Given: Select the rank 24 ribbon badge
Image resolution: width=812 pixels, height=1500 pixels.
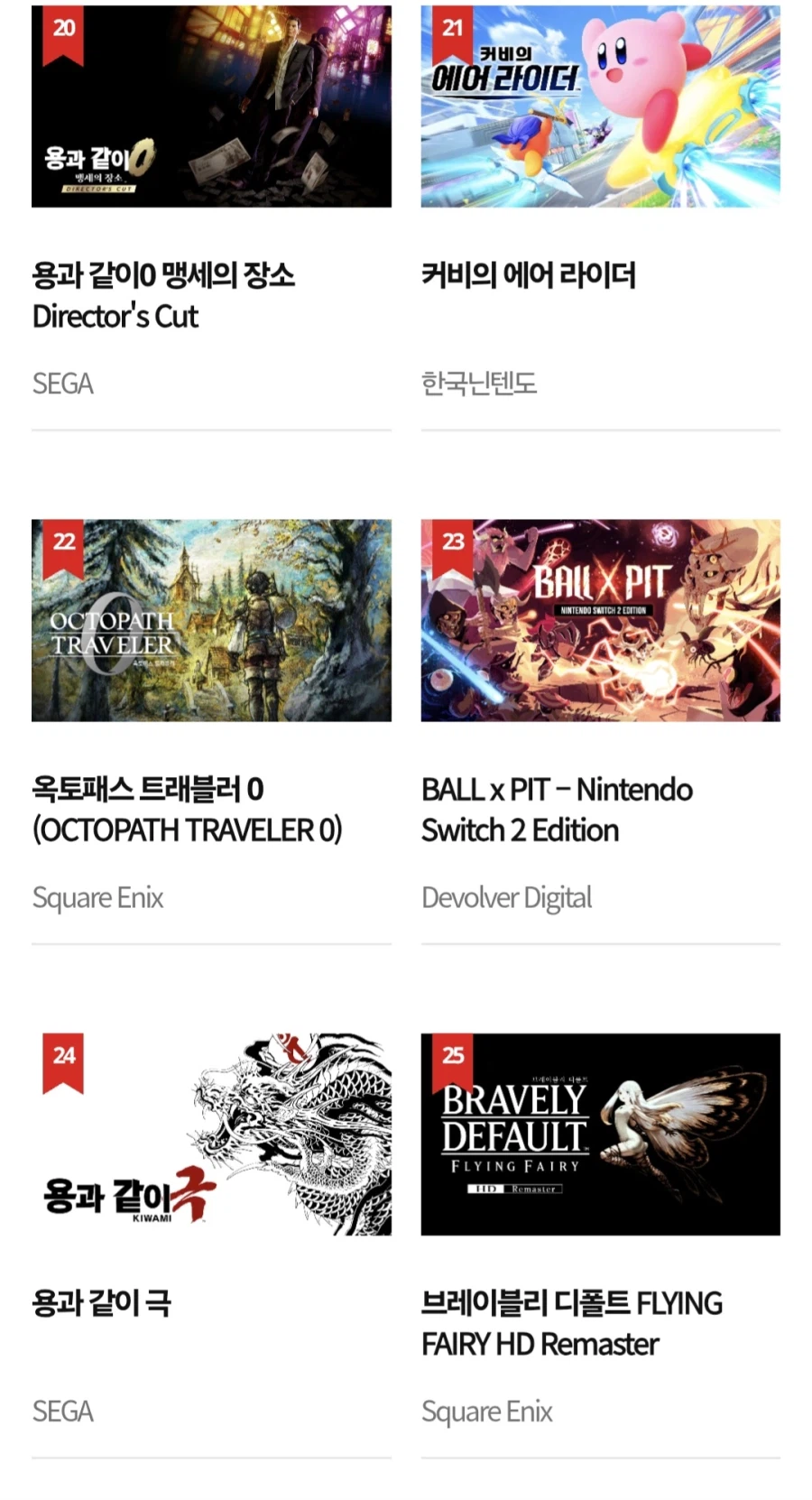Looking at the screenshot, I should click(63, 1063).
